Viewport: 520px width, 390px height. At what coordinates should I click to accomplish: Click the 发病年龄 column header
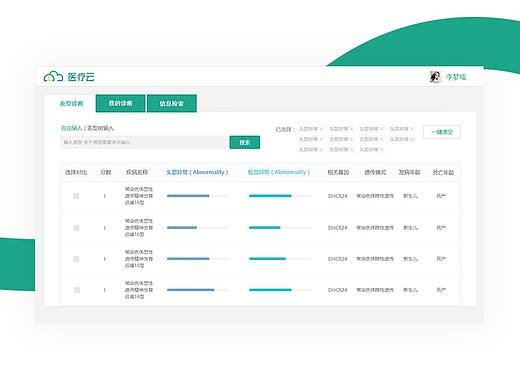click(x=409, y=172)
